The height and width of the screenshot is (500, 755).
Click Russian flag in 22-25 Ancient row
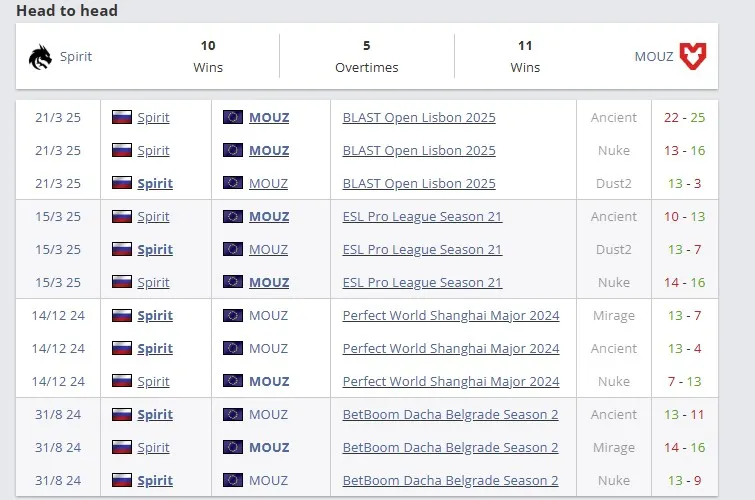122,117
